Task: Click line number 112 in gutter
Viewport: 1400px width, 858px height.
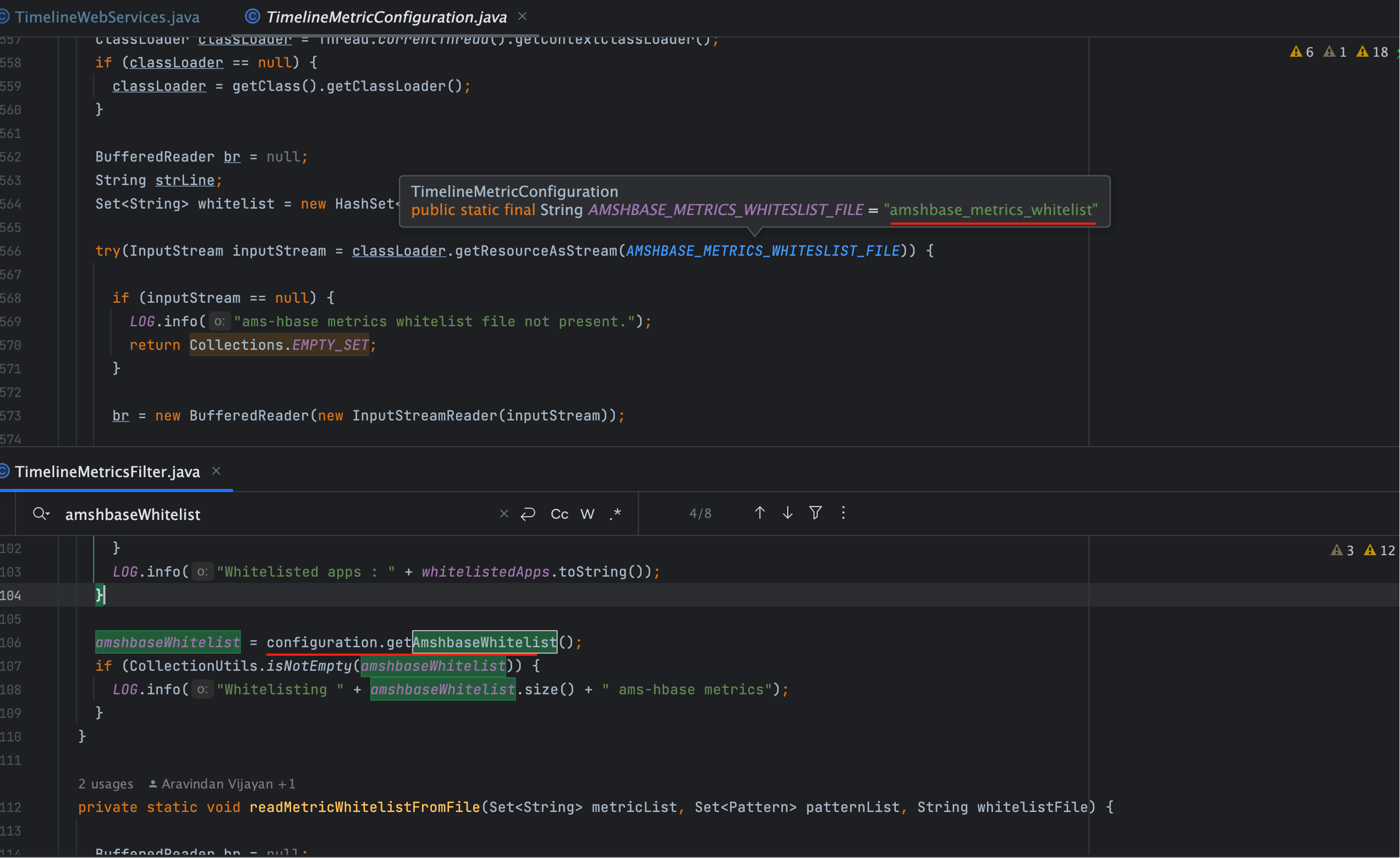Action: [11, 808]
